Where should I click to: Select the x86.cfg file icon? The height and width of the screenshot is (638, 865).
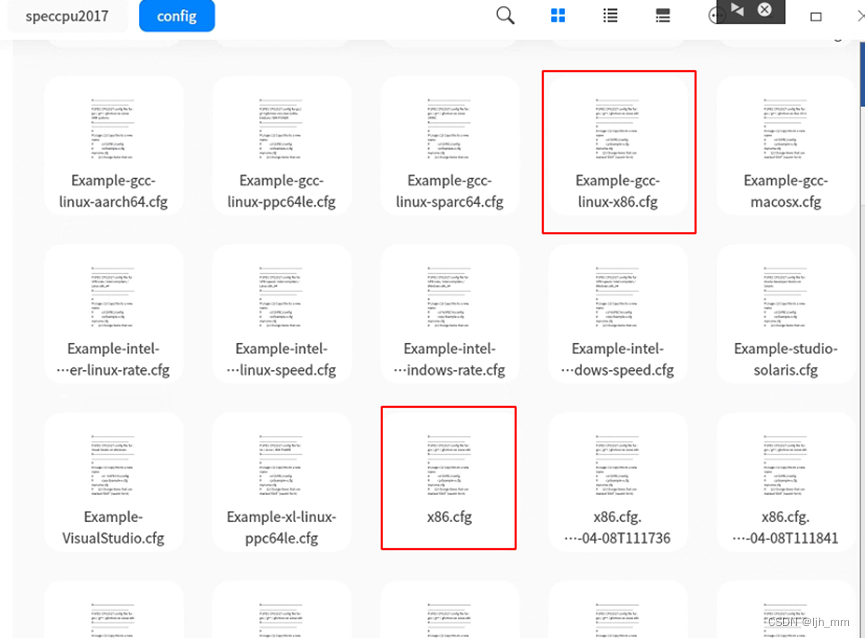(x=449, y=466)
